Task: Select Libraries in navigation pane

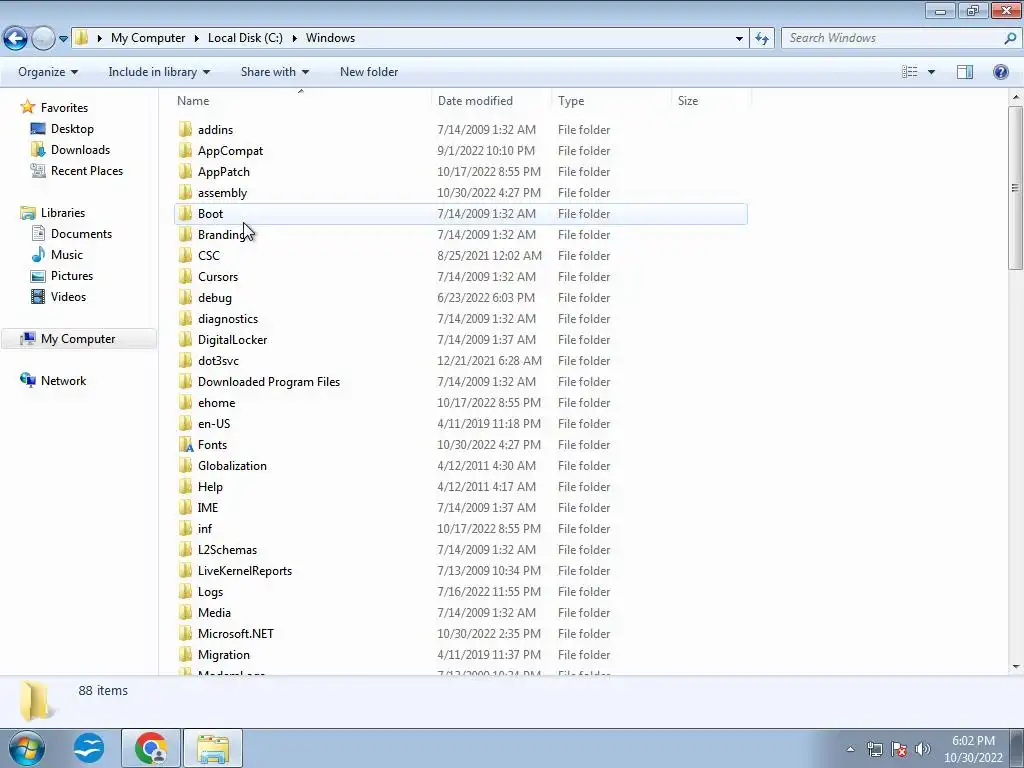Action: tap(63, 213)
